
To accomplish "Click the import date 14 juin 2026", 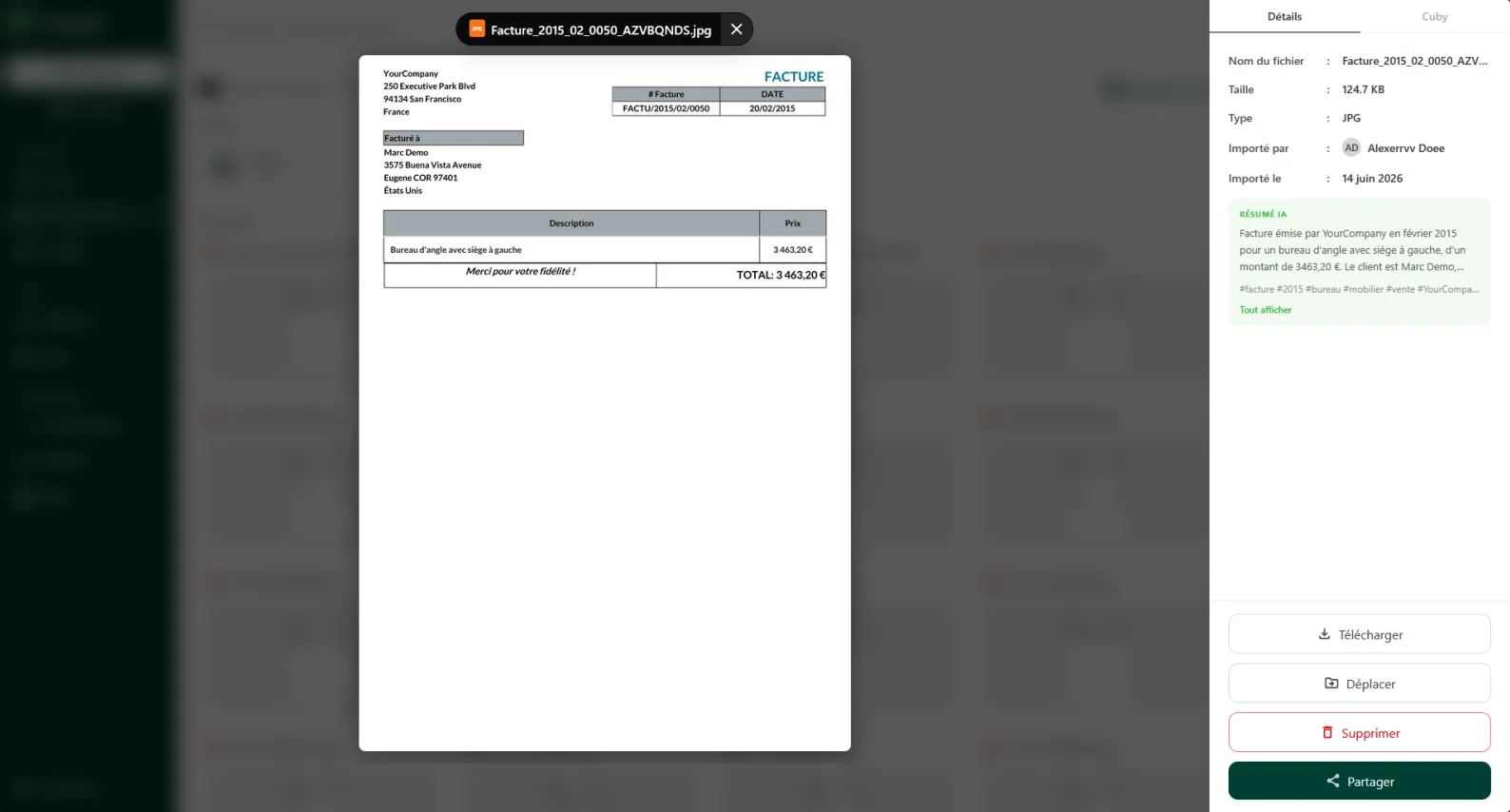I will tap(1372, 179).
